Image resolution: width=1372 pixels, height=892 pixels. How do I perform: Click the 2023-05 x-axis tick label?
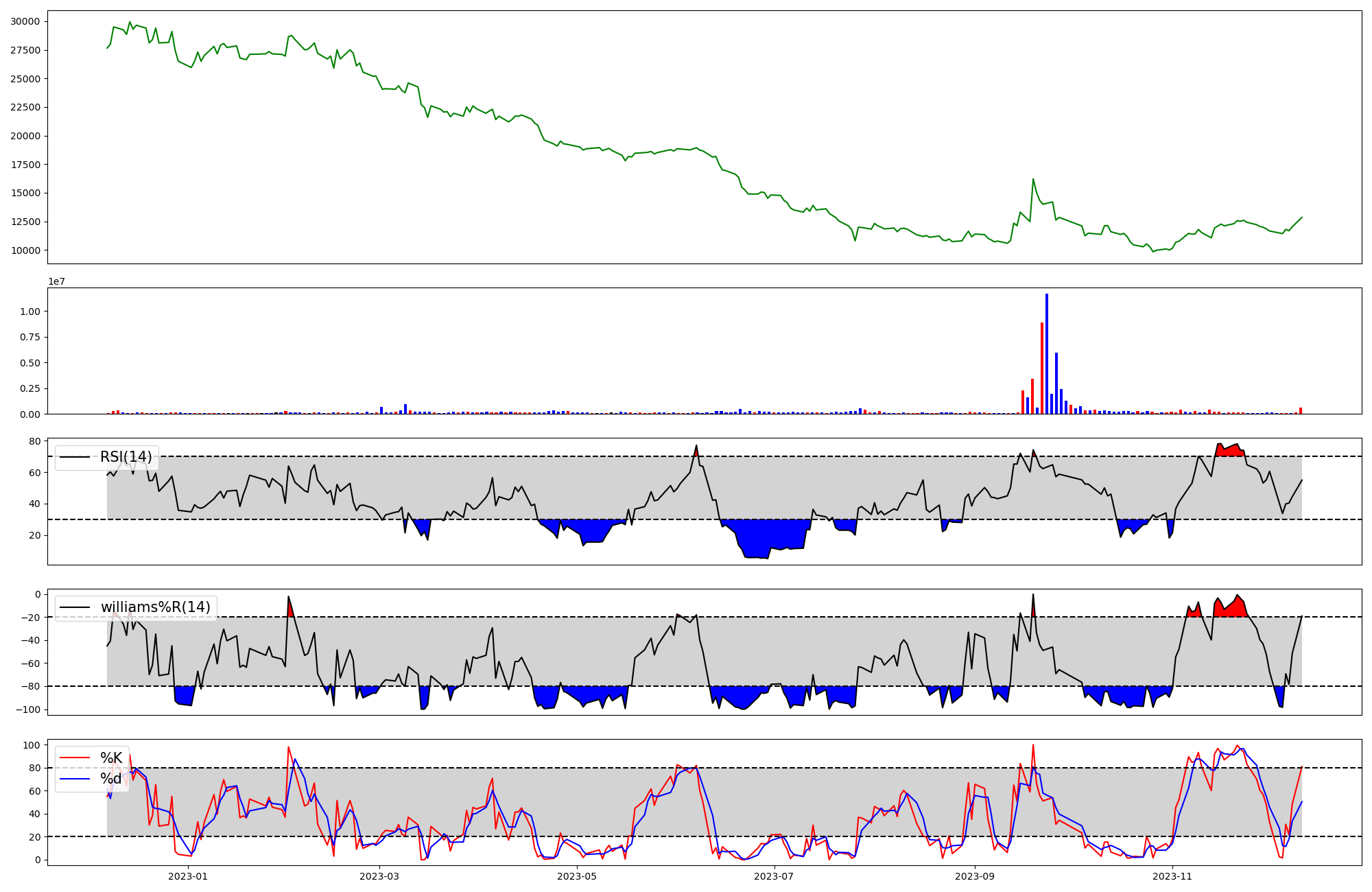(577, 876)
